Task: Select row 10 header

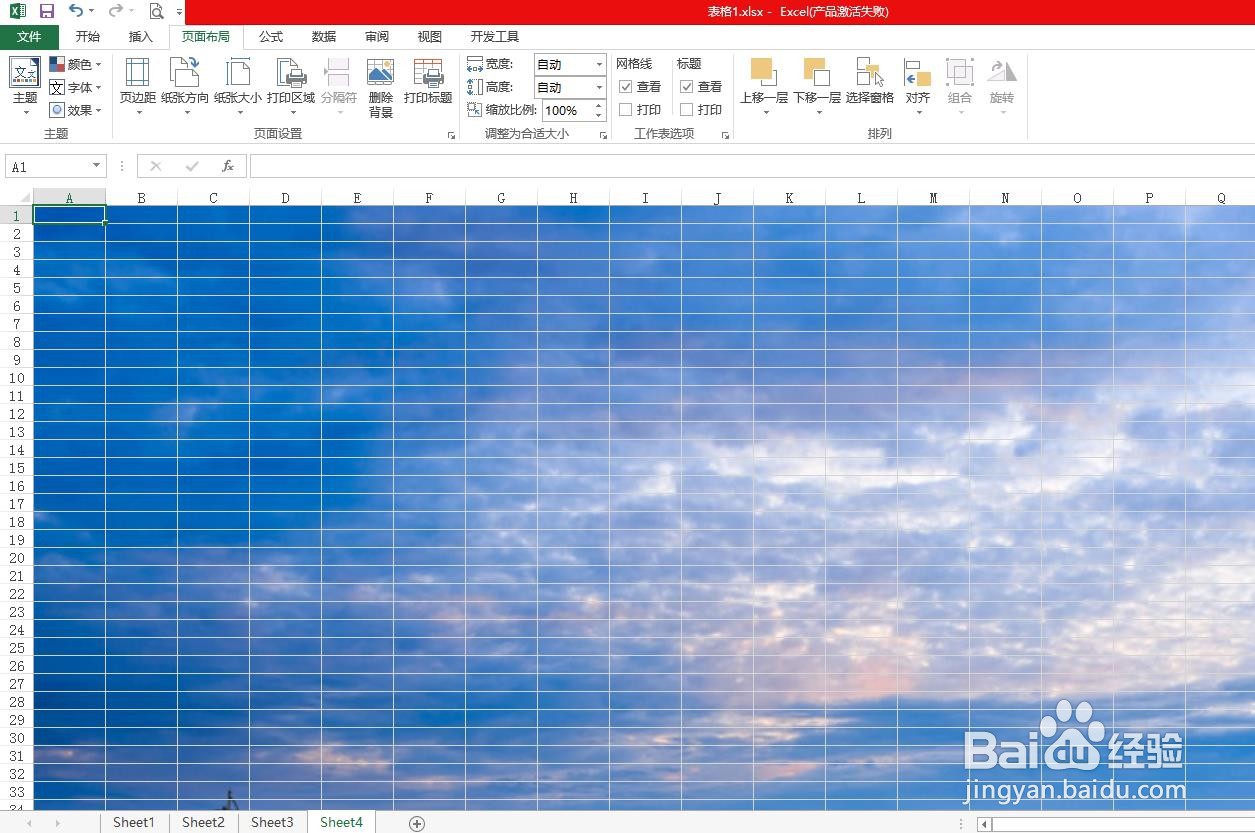Action: tap(17, 378)
